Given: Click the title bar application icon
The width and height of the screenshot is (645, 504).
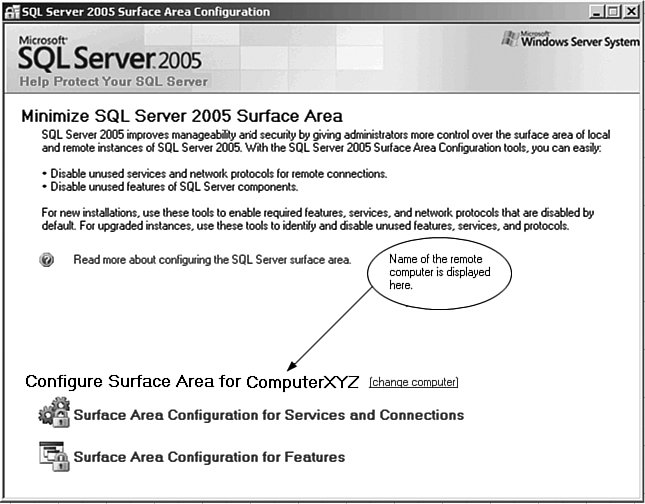Looking at the screenshot, I should tap(12, 12).
